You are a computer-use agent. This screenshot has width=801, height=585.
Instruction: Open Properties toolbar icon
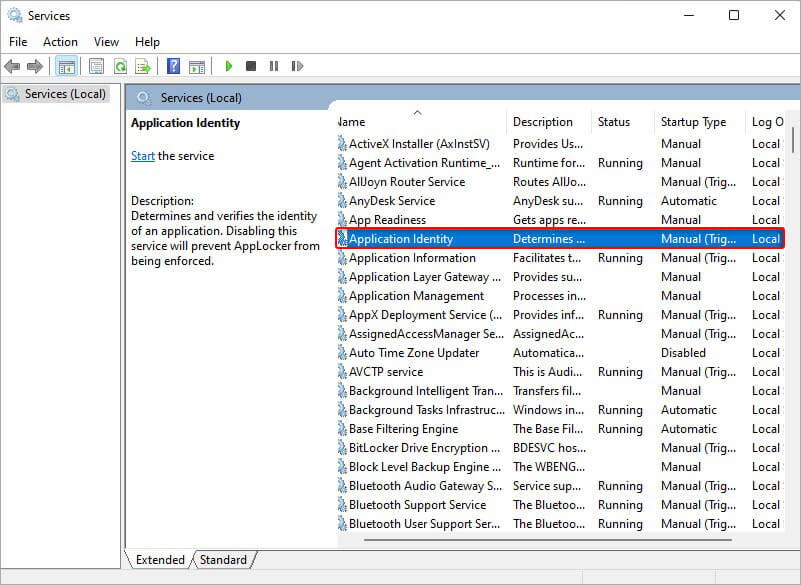point(96,66)
